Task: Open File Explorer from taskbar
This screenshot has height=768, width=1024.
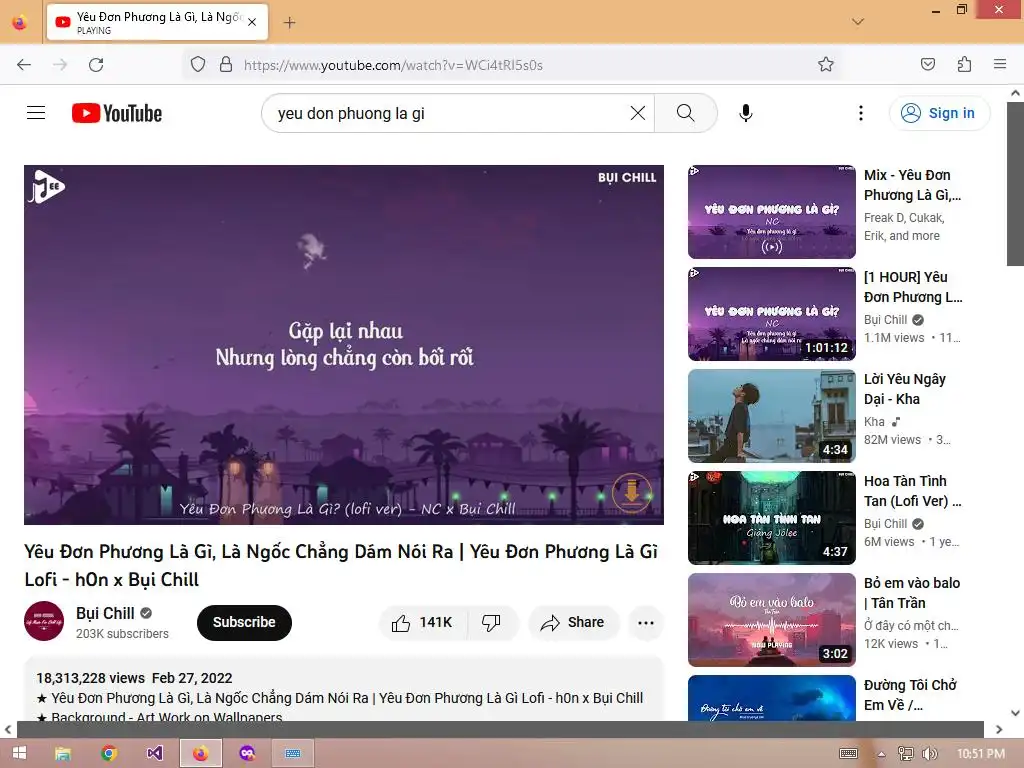Action: pyautogui.click(x=63, y=753)
